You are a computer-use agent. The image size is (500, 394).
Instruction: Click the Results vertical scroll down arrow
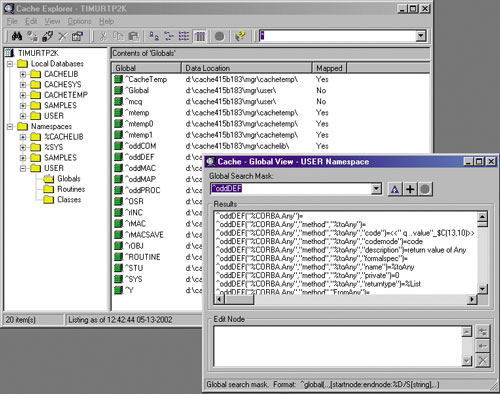(x=482, y=289)
